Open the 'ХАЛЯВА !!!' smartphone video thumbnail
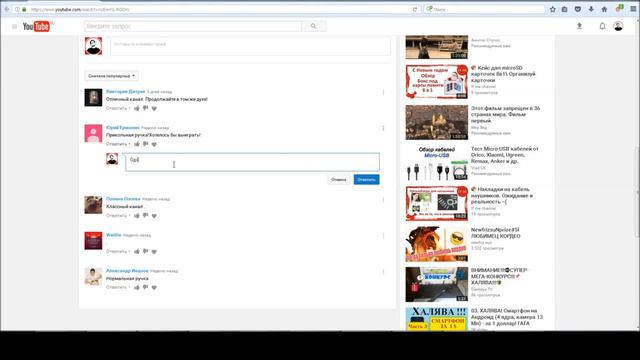This screenshot has width=640, height=360. pyautogui.click(x=436, y=319)
